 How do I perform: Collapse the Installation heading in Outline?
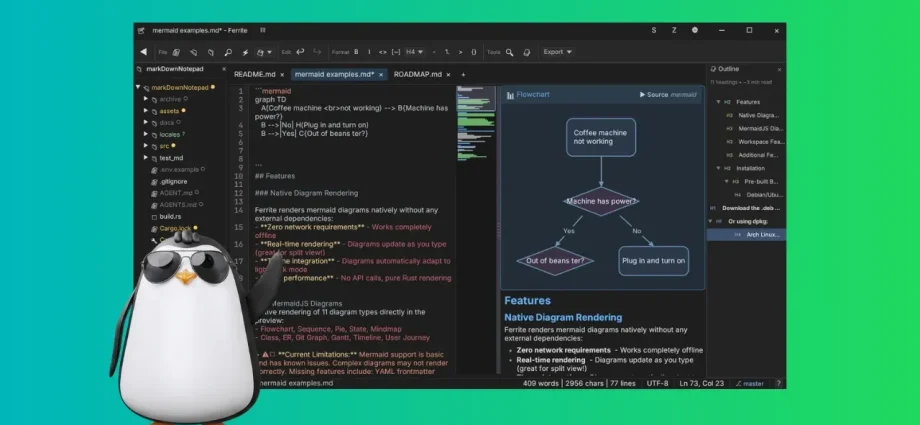[x=718, y=168]
